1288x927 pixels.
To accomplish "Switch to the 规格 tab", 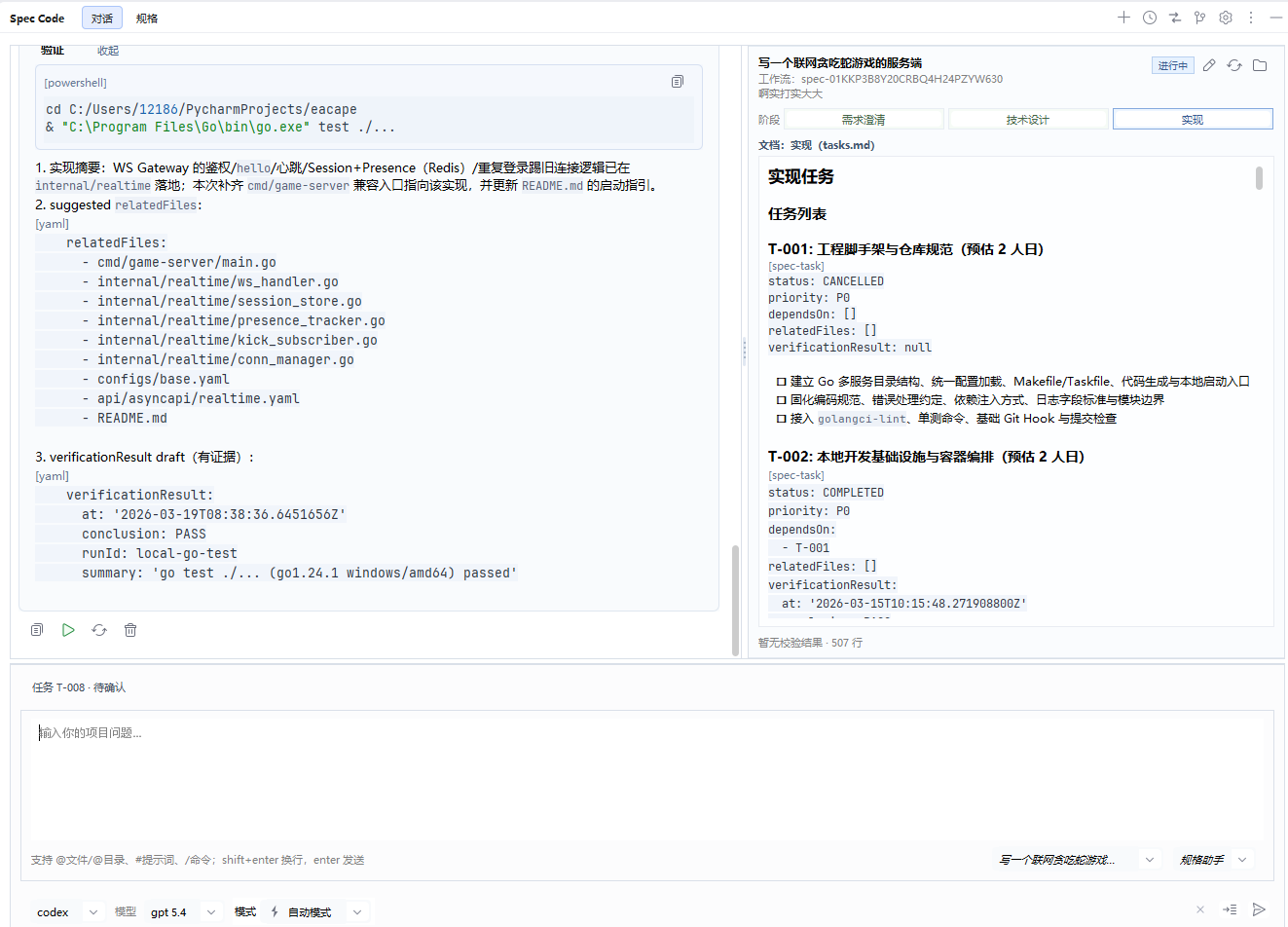I will (x=147, y=19).
